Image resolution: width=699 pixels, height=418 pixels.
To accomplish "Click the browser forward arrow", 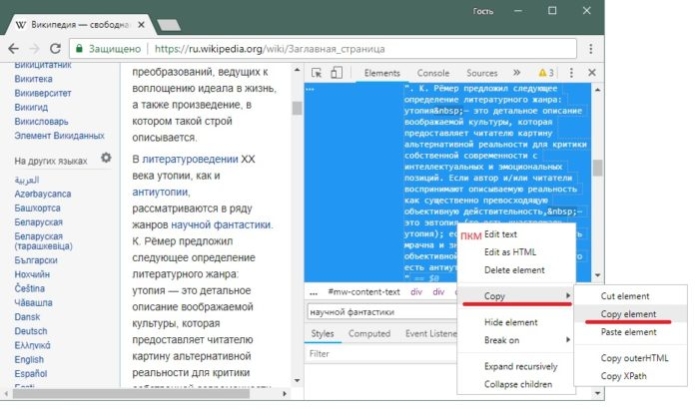I will (x=34, y=49).
